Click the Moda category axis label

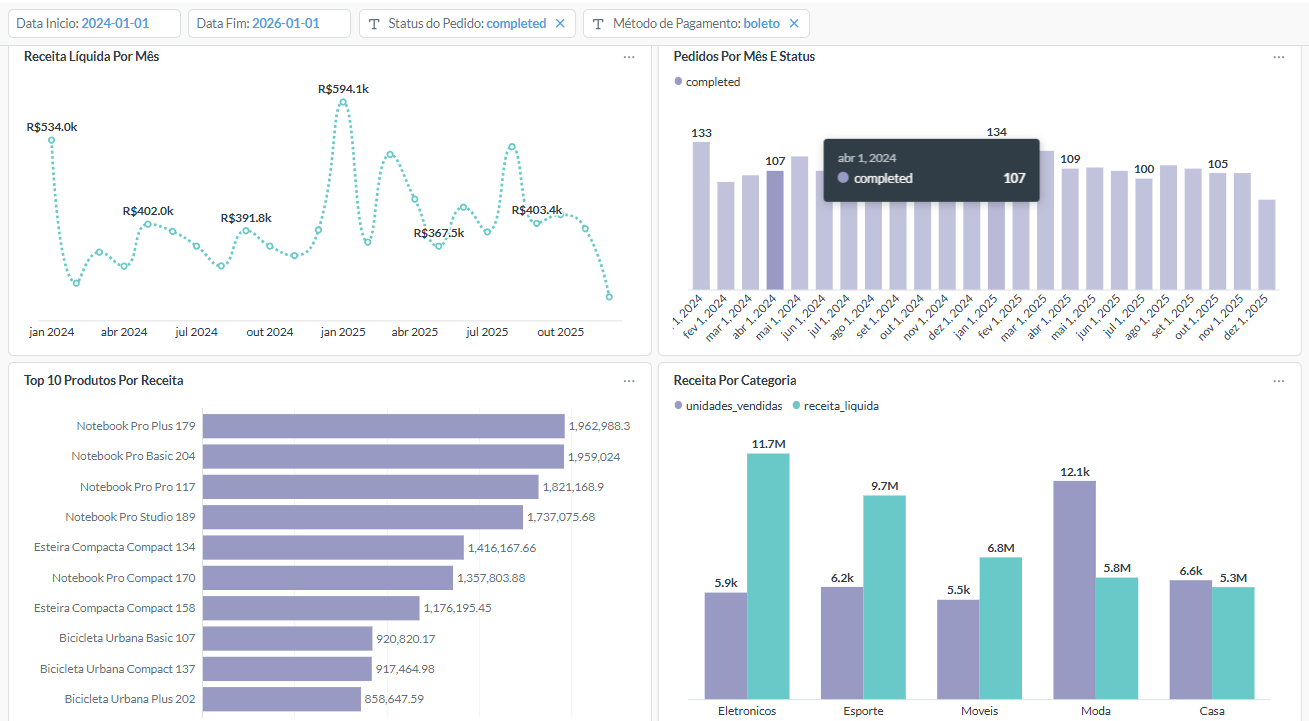tap(1096, 711)
